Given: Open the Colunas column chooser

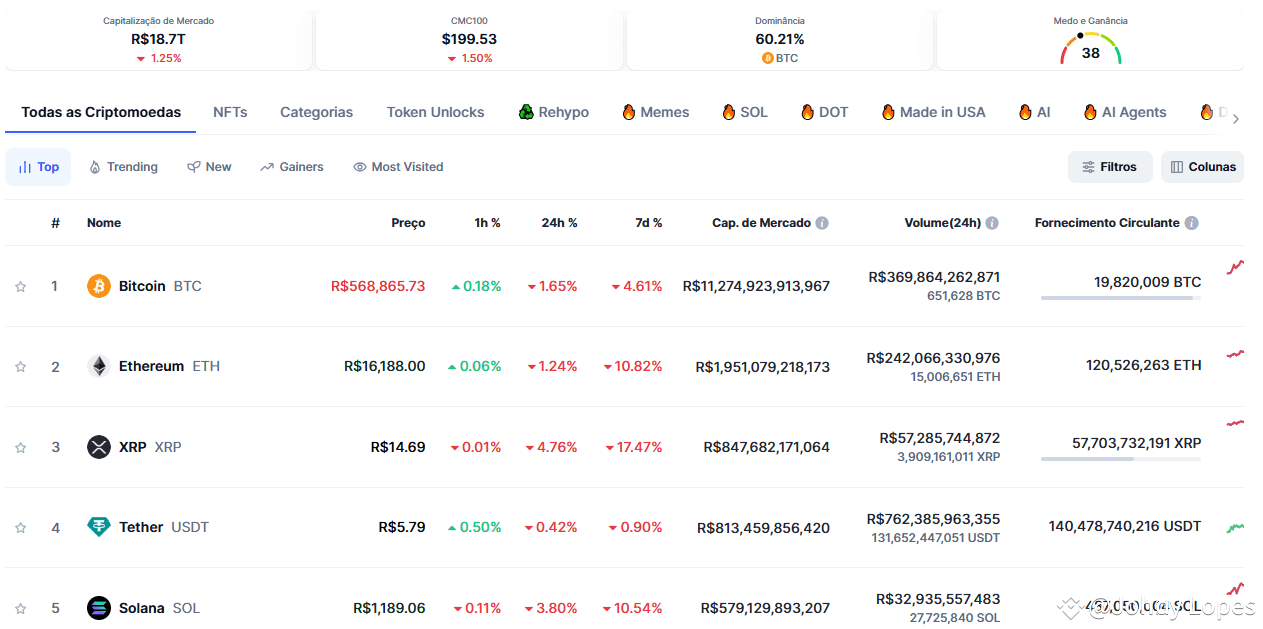Looking at the screenshot, I should pyautogui.click(x=1202, y=167).
